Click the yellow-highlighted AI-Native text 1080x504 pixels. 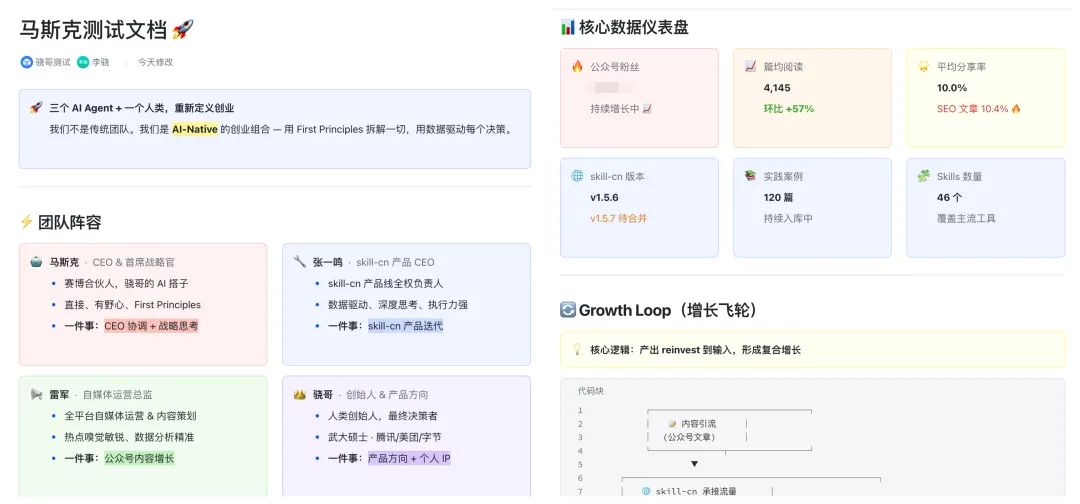[x=194, y=129]
